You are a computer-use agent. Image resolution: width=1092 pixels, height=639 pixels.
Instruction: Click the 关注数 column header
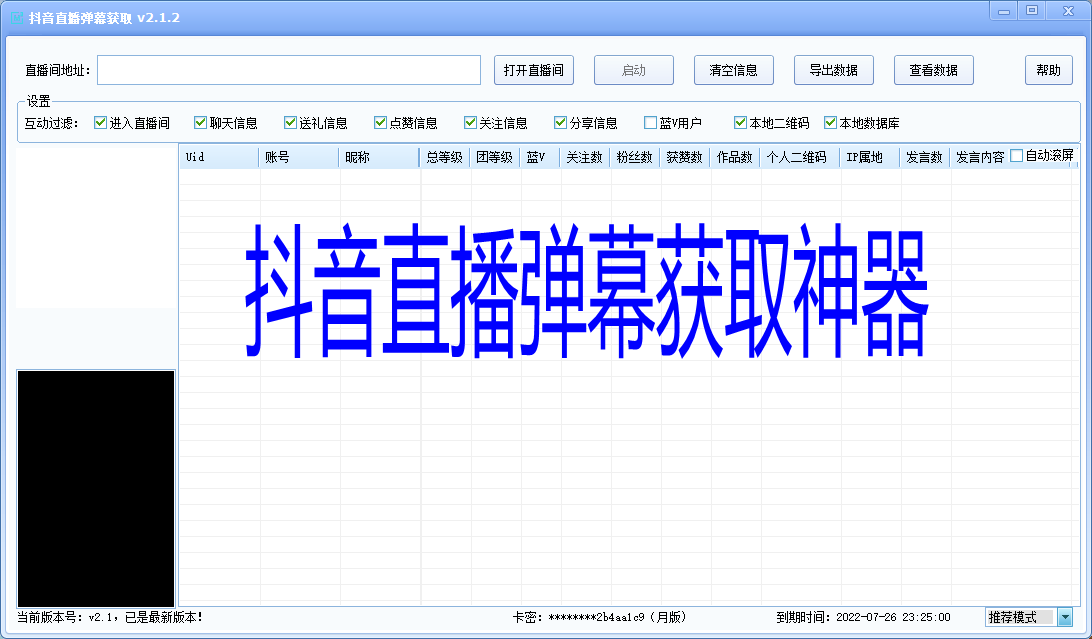[x=584, y=157]
